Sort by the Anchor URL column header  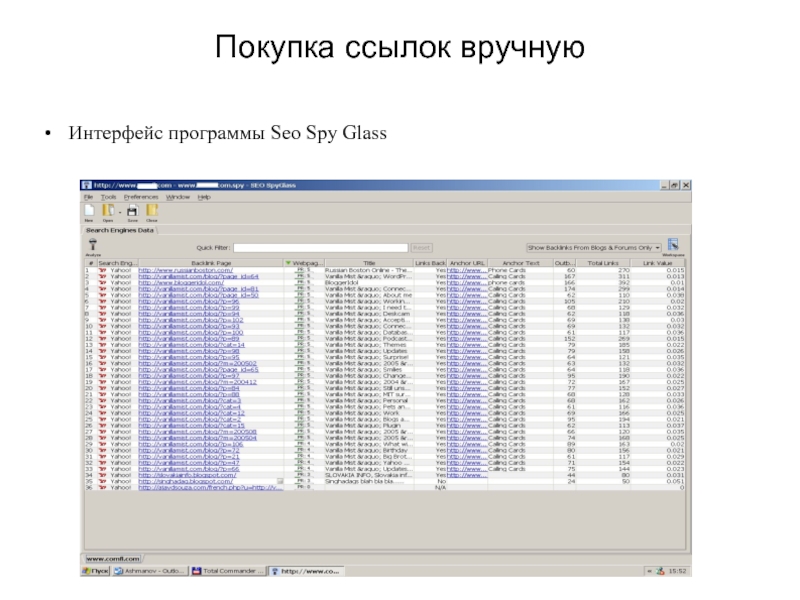point(467,263)
